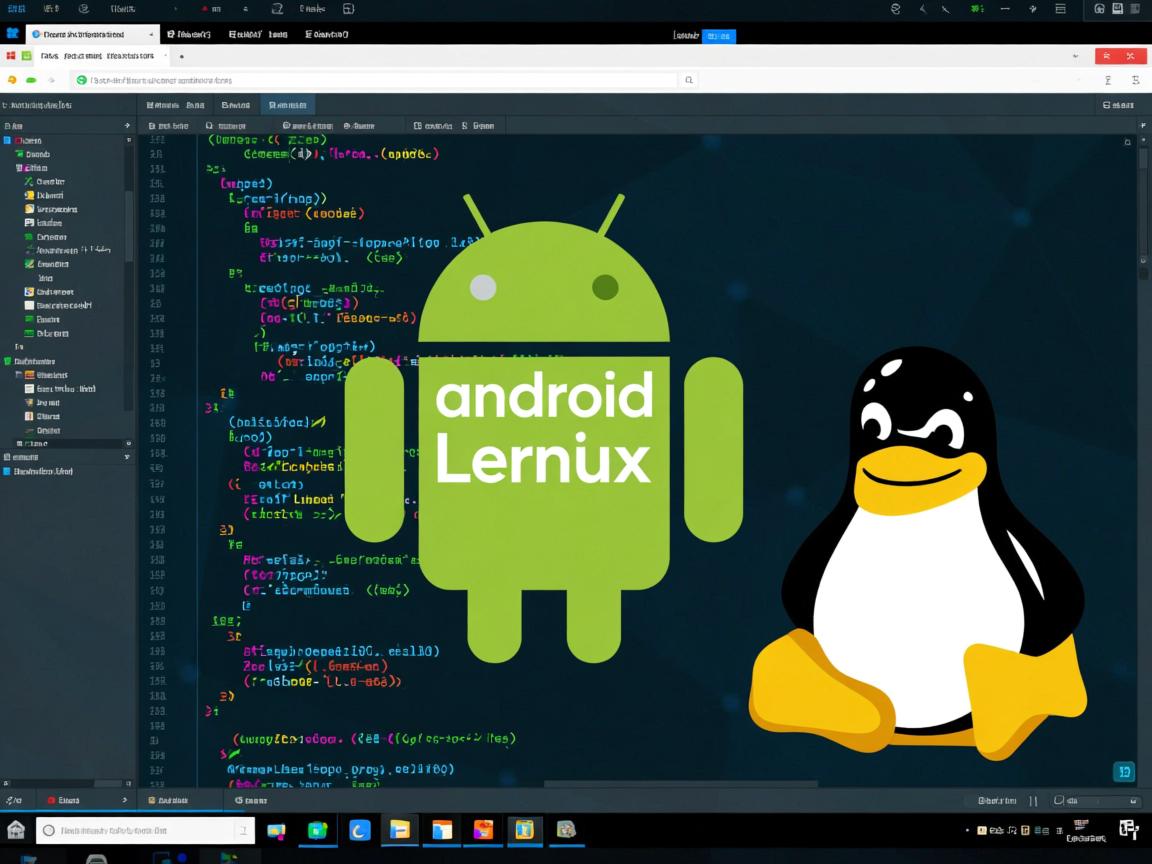
Task: Open the search icon in the address bar
Action: click(689, 79)
